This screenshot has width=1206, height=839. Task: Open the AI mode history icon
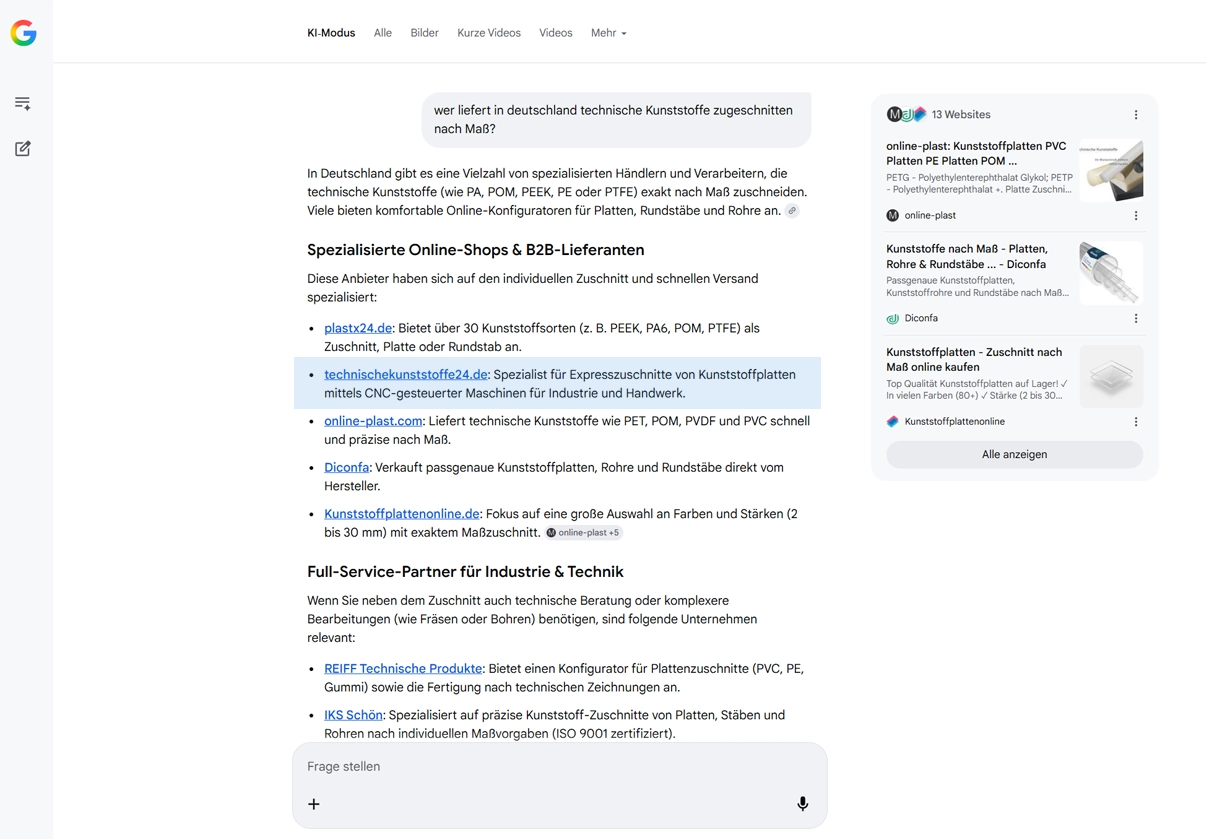[23, 104]
